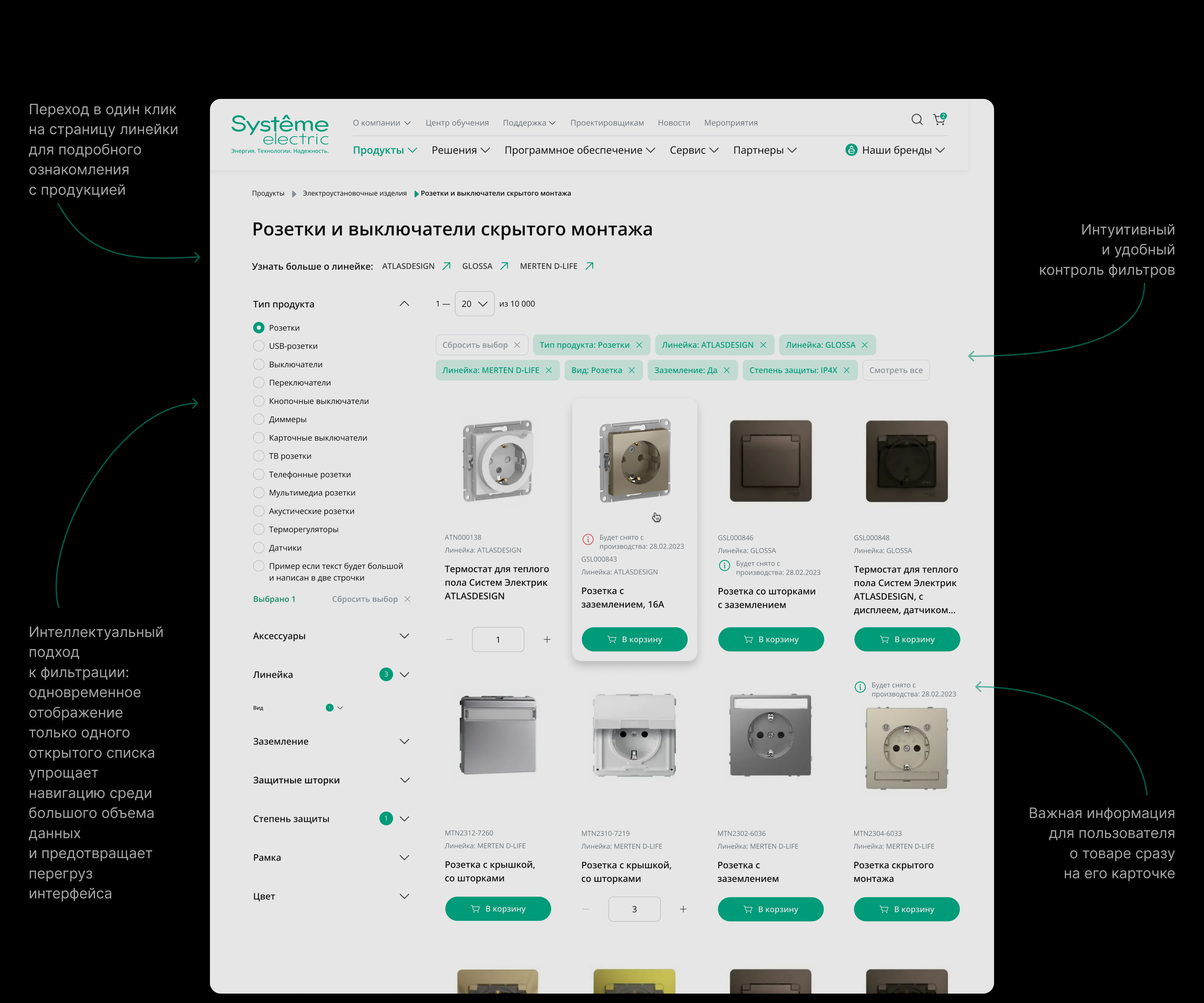1204x1003 pixels.
Task: Remove the 'Вид: Розетка' filter chip
Action: point(632,370)
